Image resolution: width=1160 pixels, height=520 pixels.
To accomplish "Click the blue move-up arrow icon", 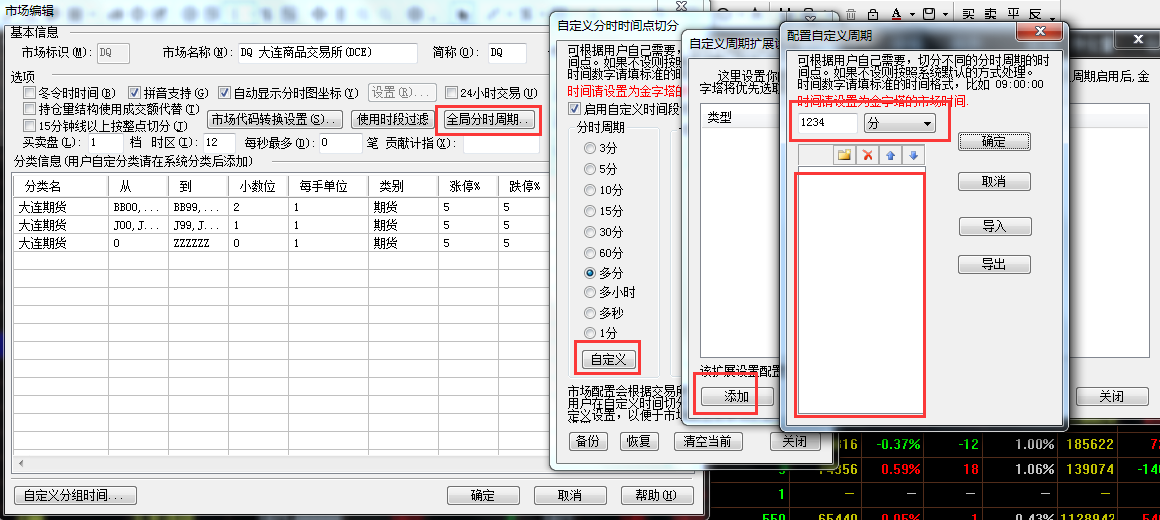I will click(891, 155).
